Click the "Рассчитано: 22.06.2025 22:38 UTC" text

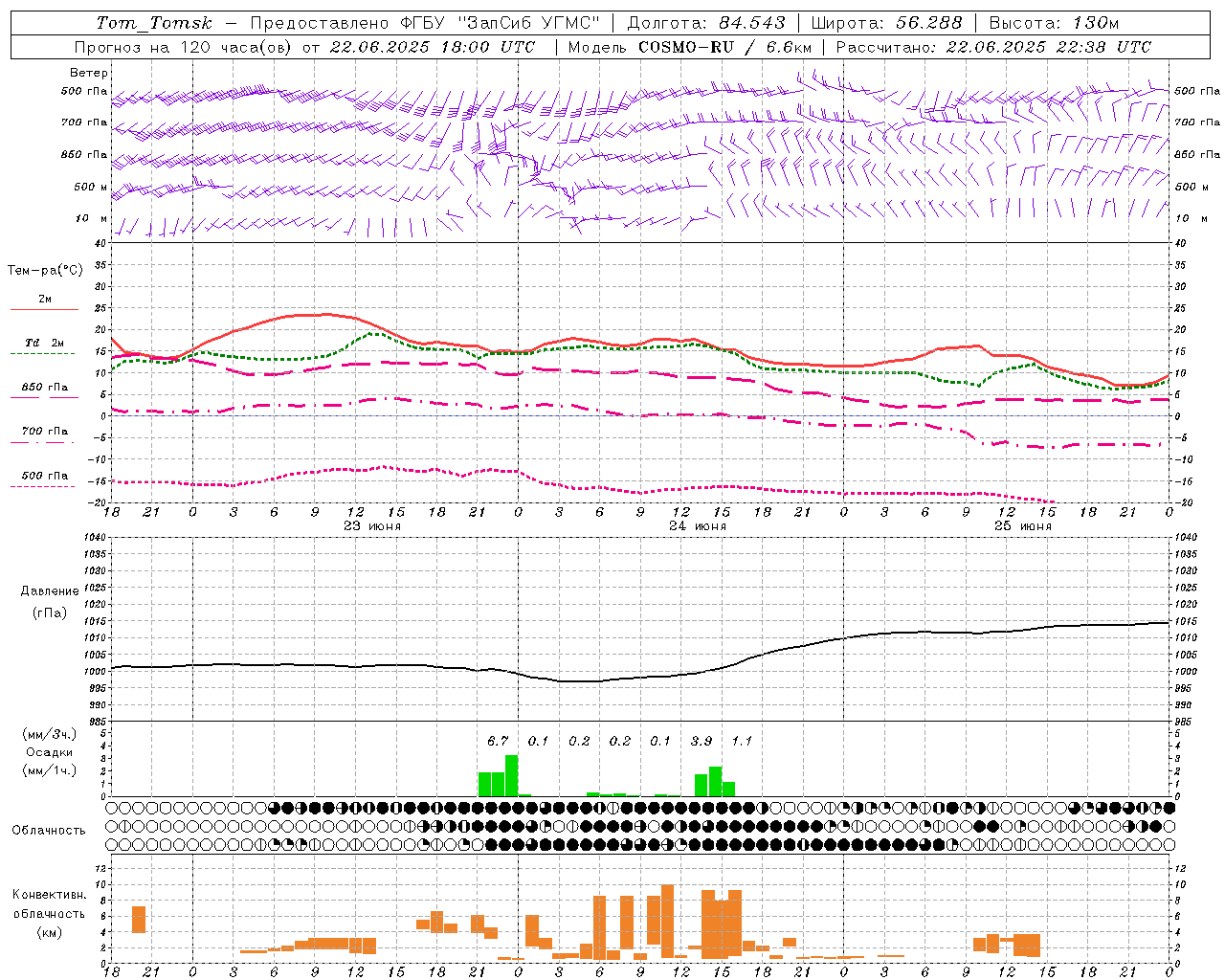click(x=993, y=47)
